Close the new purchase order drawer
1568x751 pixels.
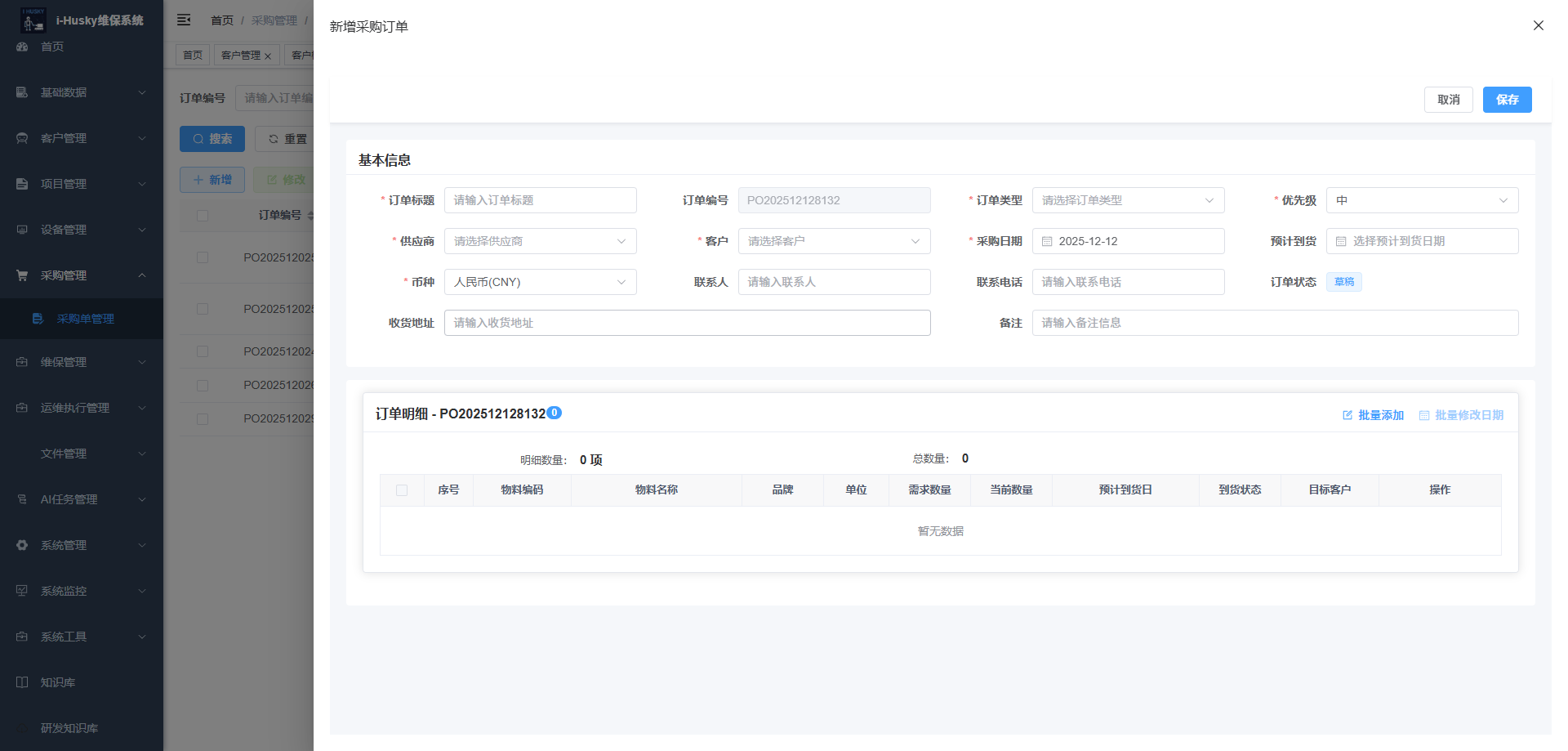pos(1538,25)
